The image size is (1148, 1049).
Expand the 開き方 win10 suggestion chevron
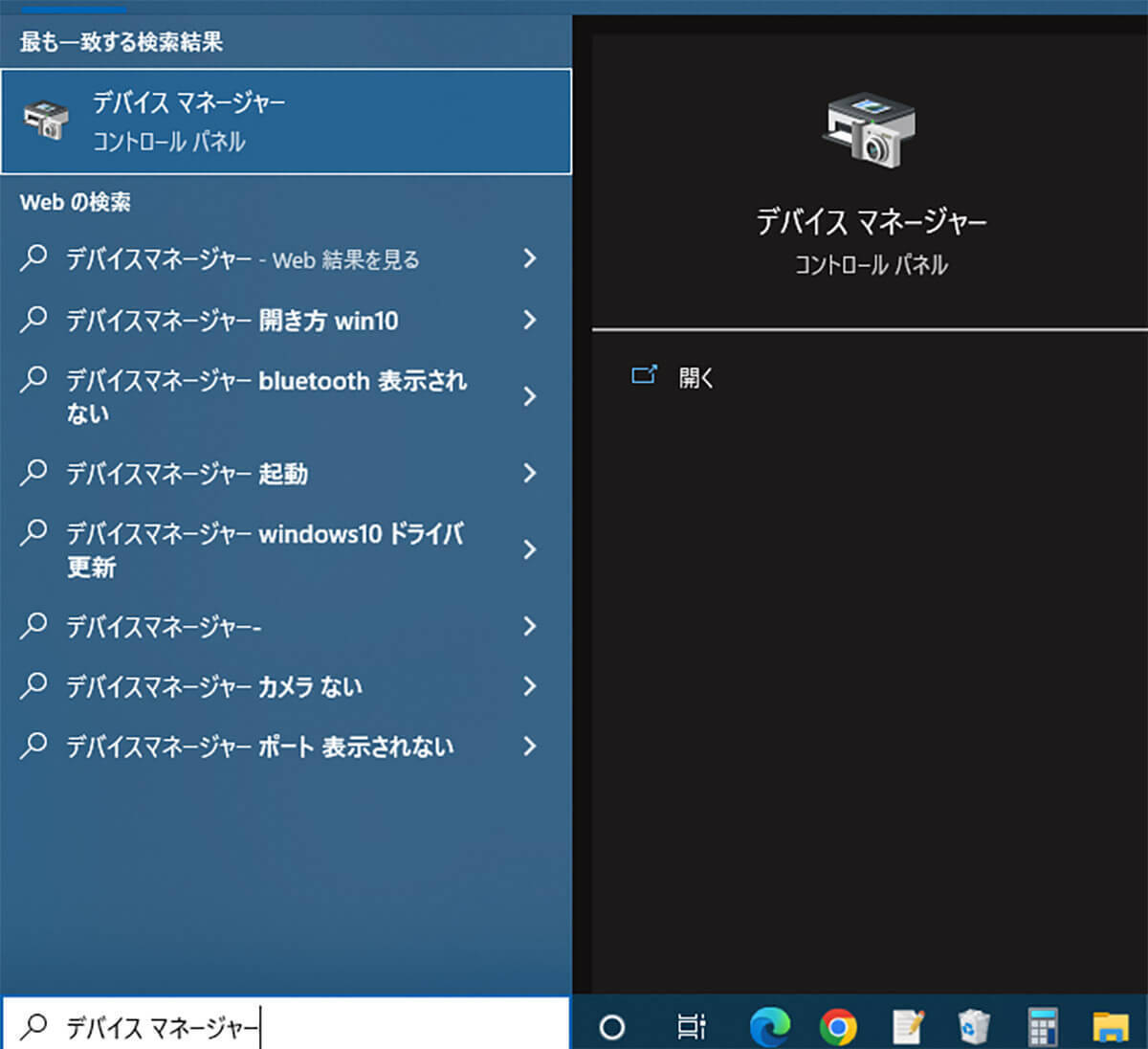coord(529,320)
